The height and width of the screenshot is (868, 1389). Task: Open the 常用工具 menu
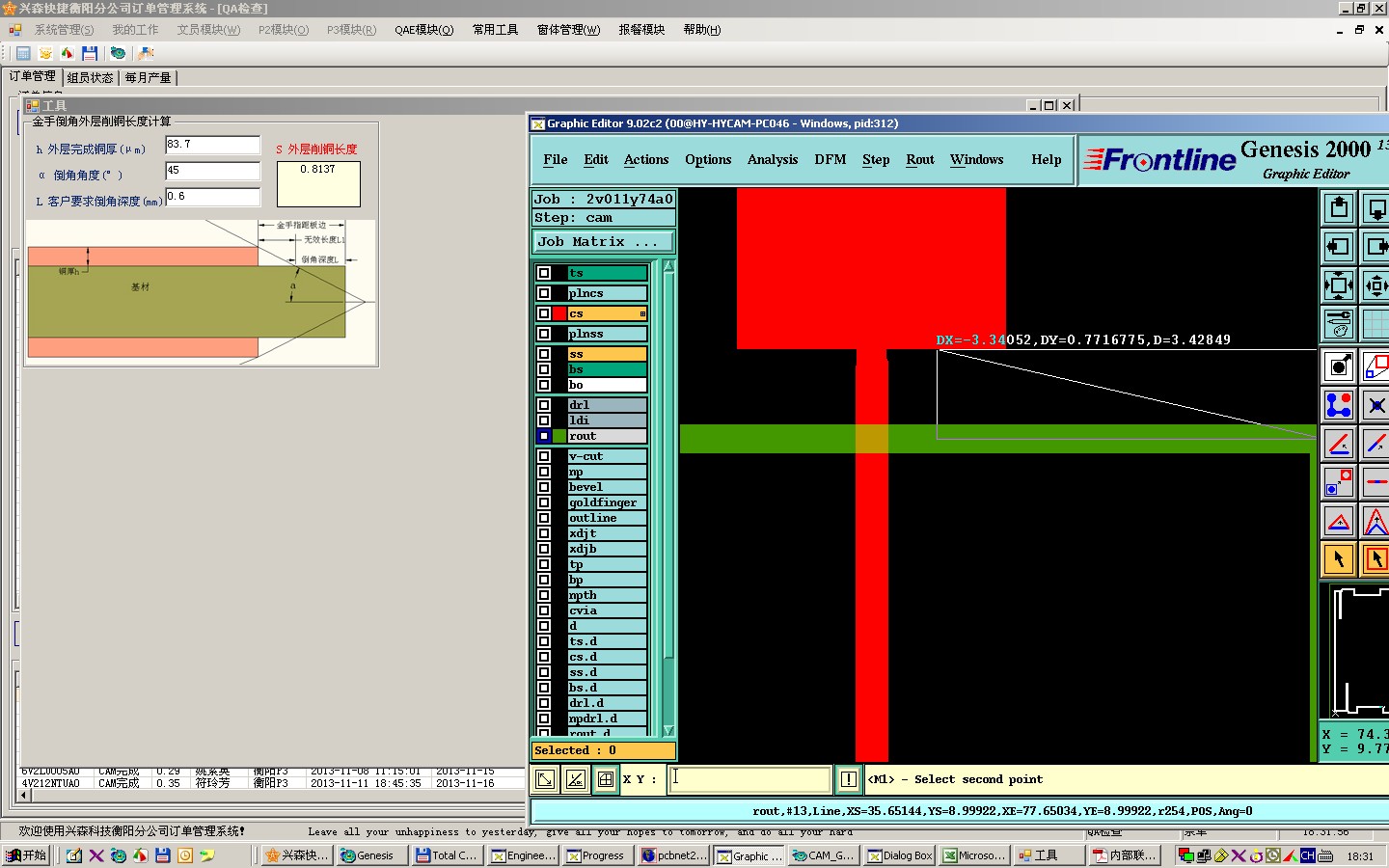495,30
